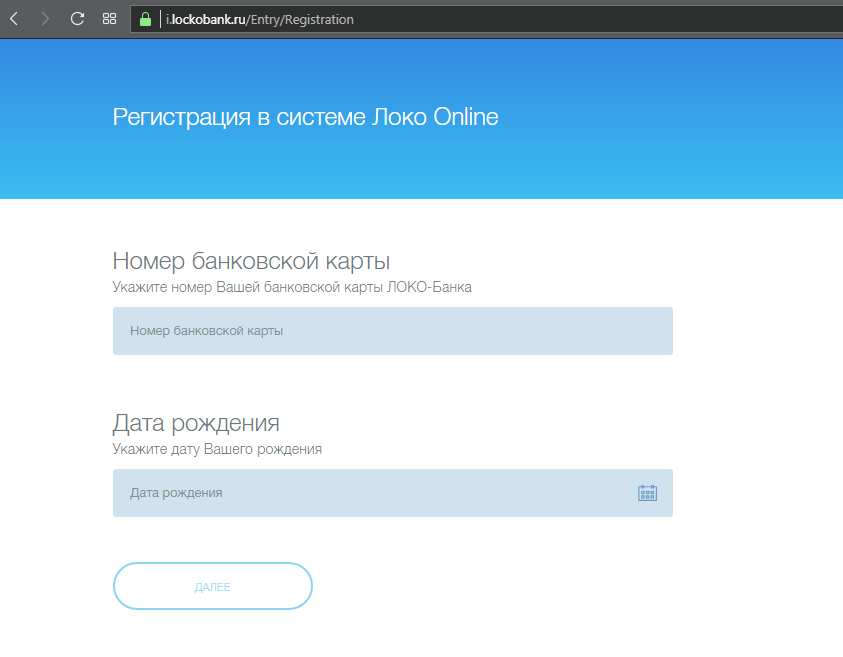
Task: Click the title Регистрация в системе Локо Online
Action: (305, 117)
